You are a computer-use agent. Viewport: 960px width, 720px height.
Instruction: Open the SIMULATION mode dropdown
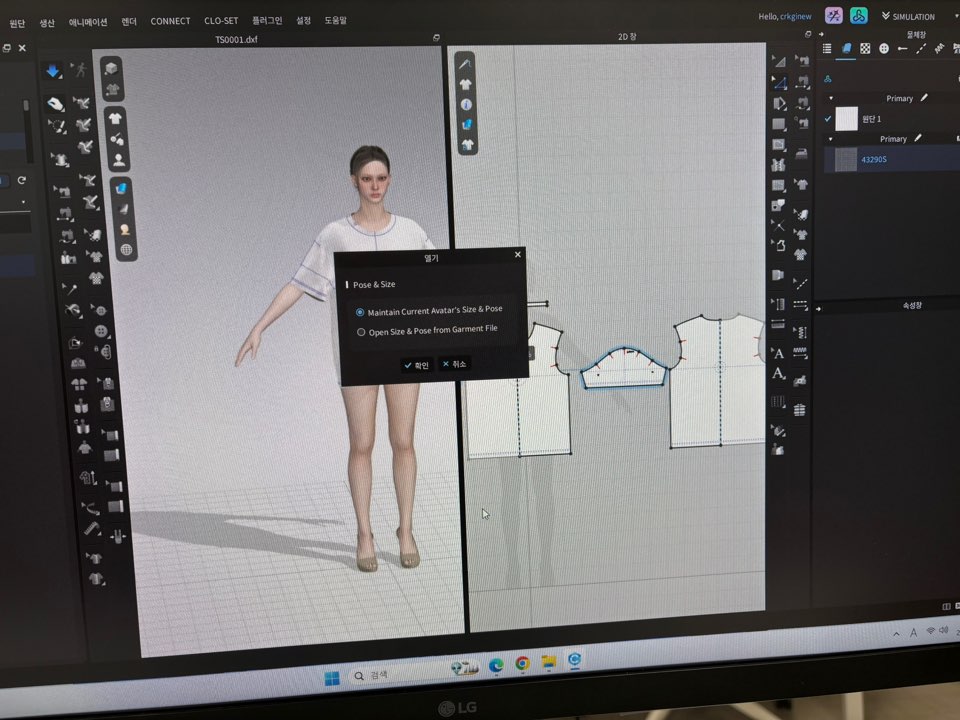908,16
